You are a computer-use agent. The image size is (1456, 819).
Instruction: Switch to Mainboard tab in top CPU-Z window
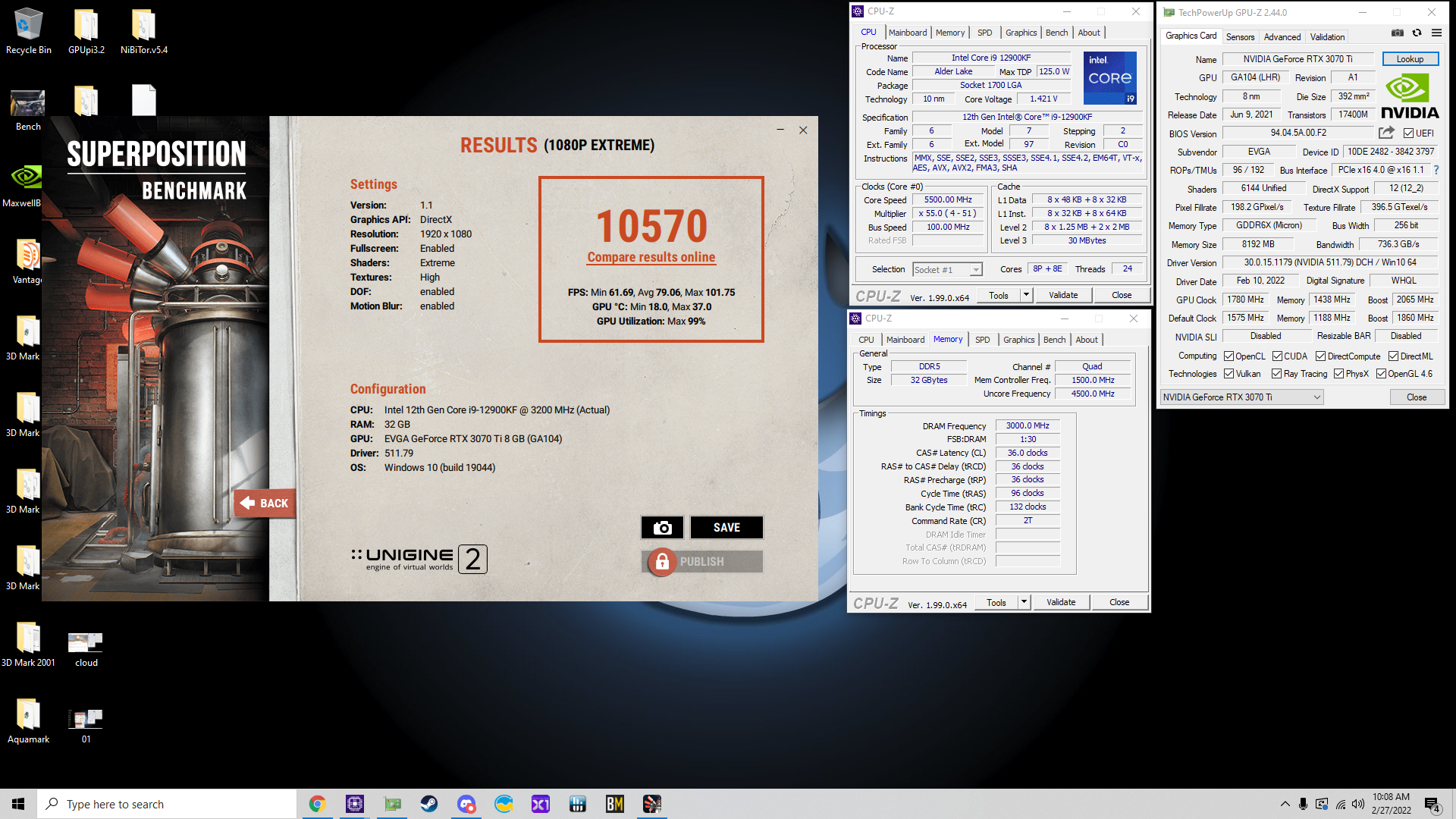(908, 33)
